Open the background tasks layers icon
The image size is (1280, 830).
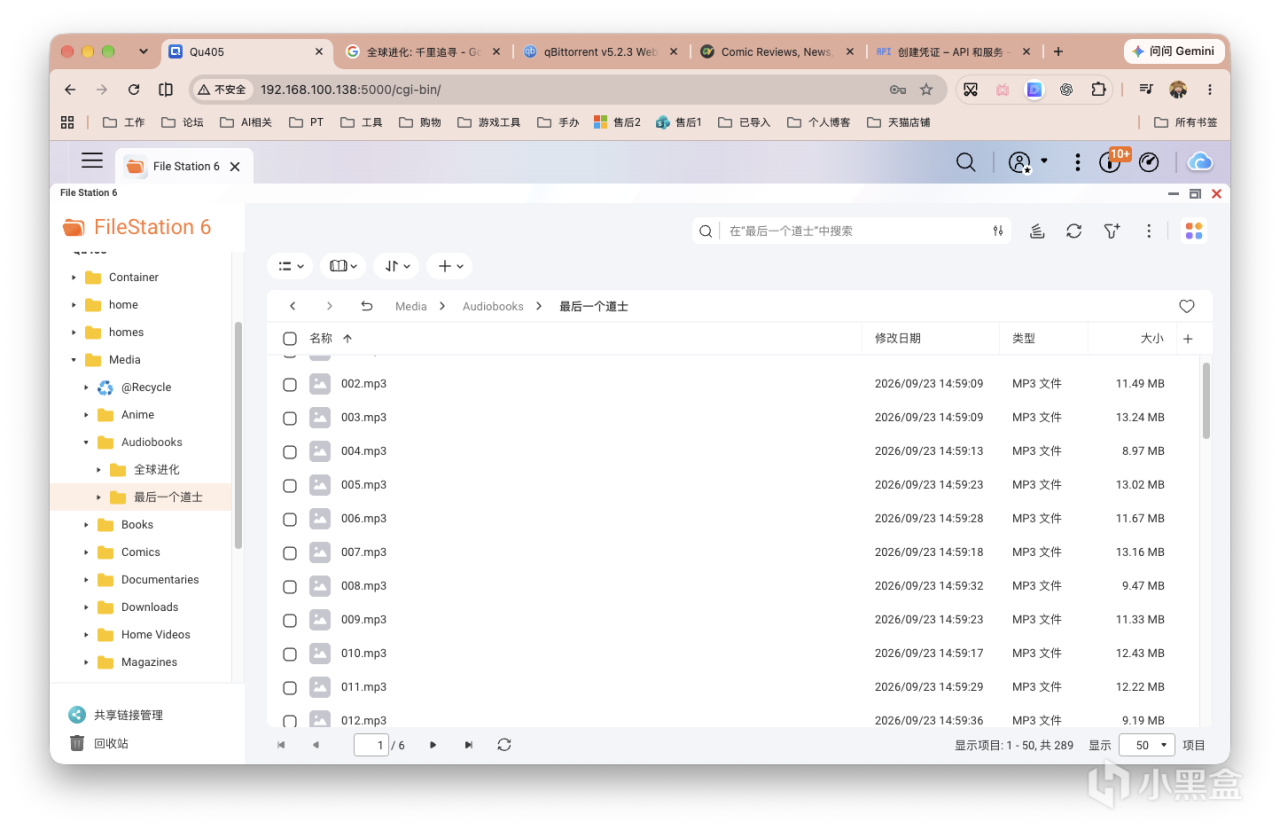click(1037, 231)
